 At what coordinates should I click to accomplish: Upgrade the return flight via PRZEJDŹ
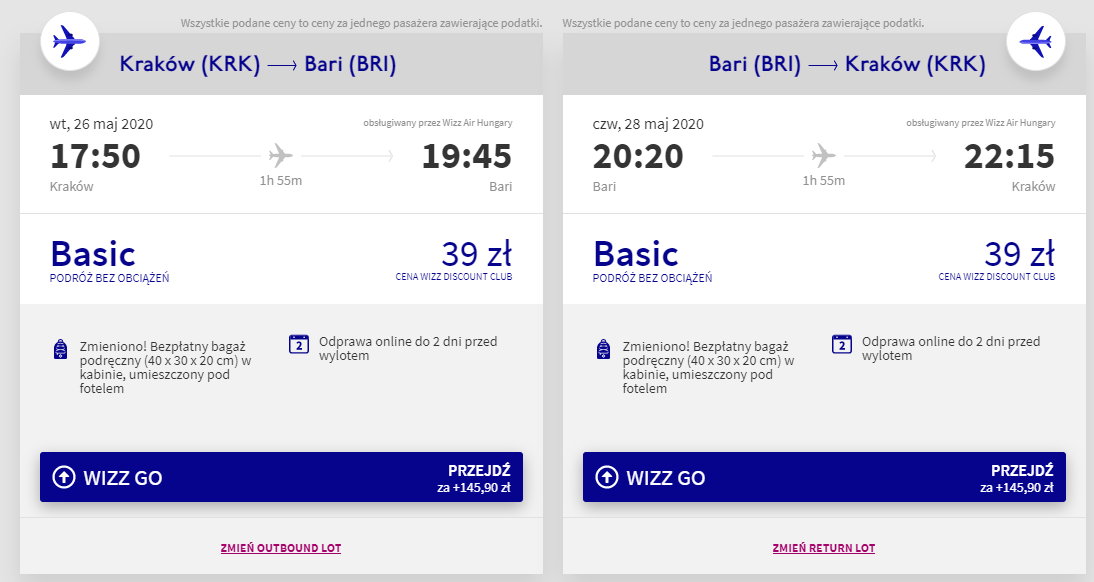(x=1024, y=478)
